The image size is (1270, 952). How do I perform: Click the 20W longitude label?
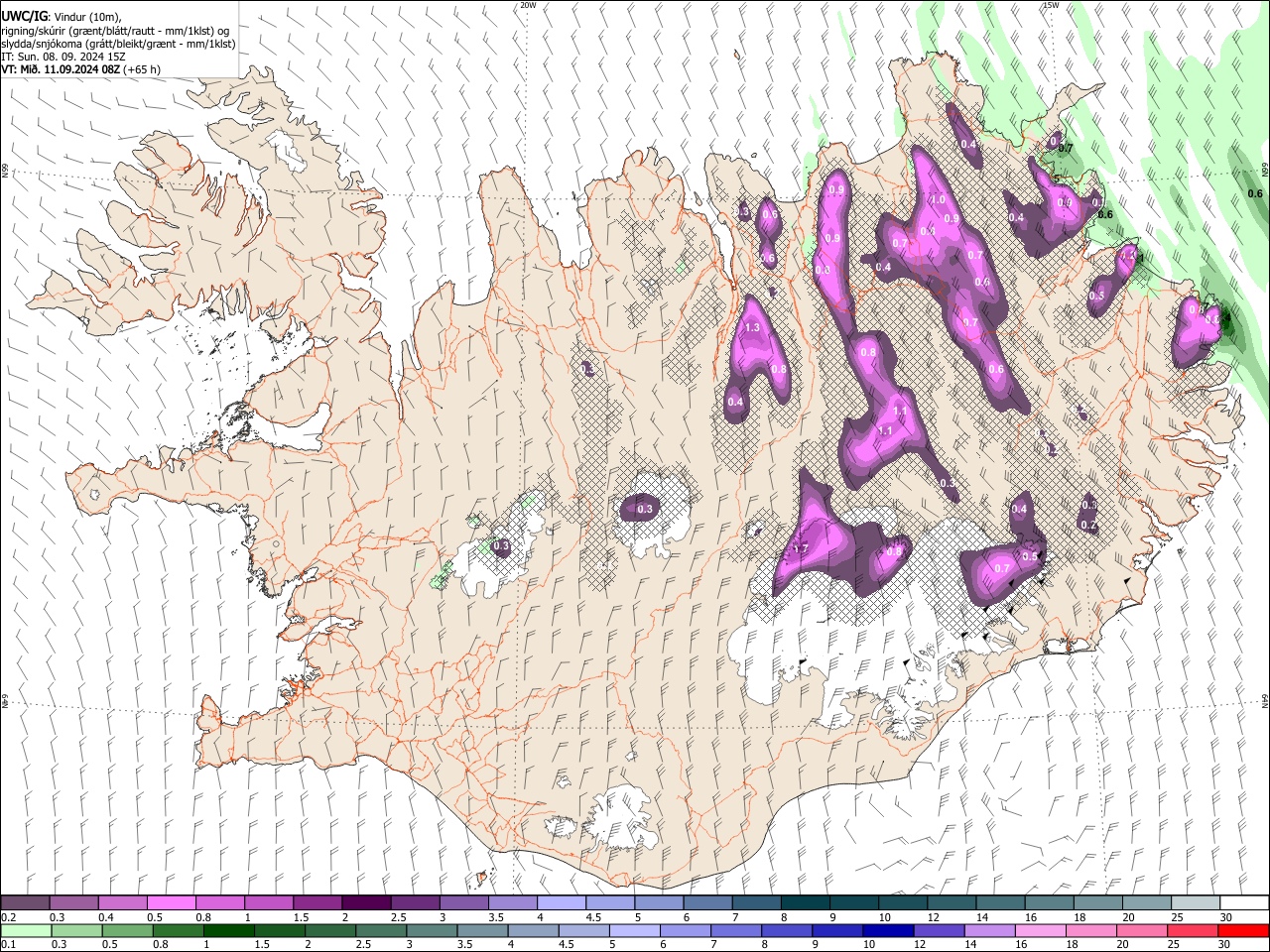(528, 5)
